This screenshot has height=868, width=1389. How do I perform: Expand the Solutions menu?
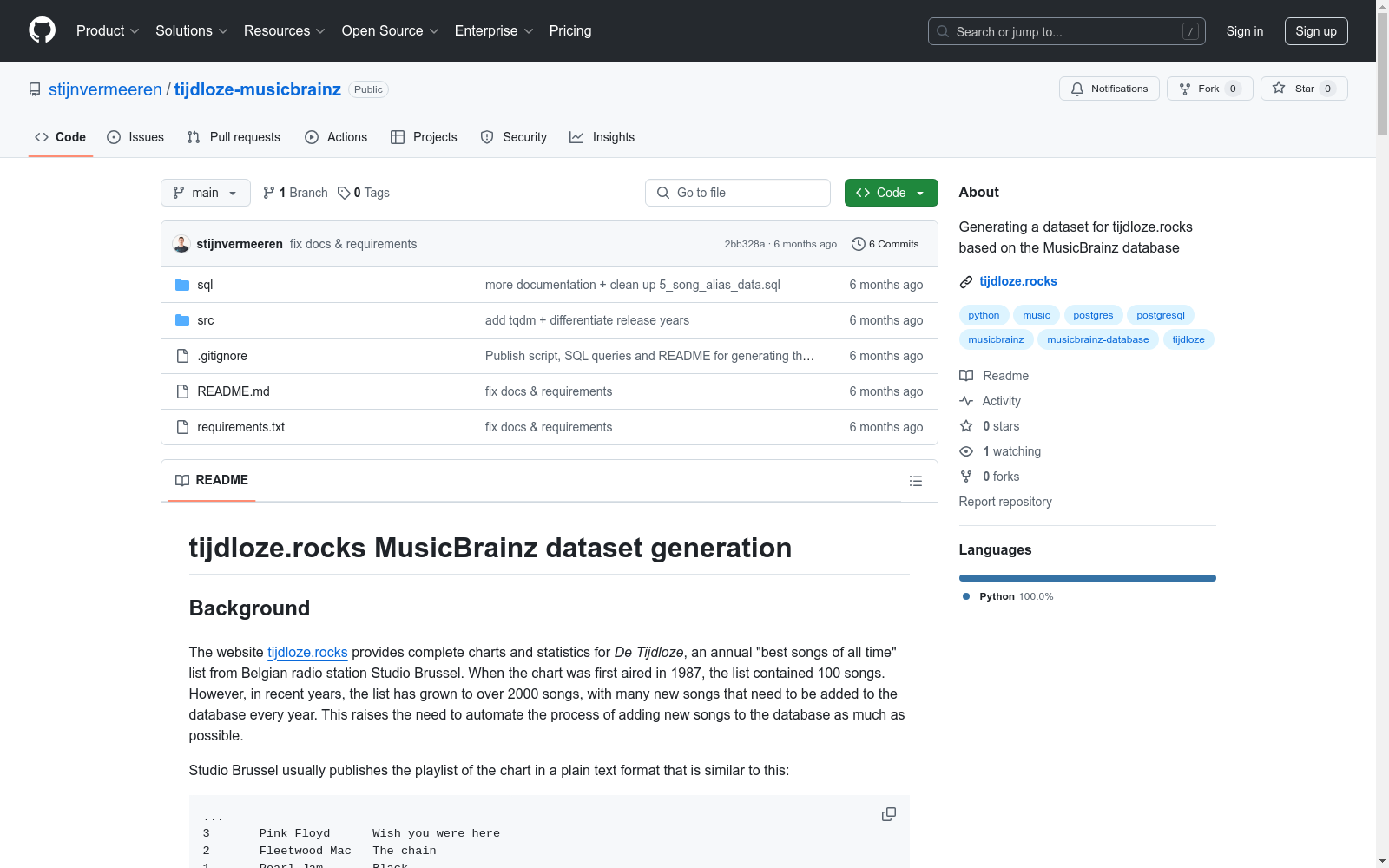coord(192,31)
